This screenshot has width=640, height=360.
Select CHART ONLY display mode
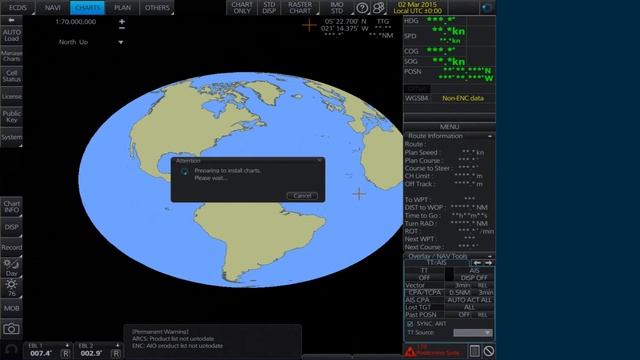point(242,8)
